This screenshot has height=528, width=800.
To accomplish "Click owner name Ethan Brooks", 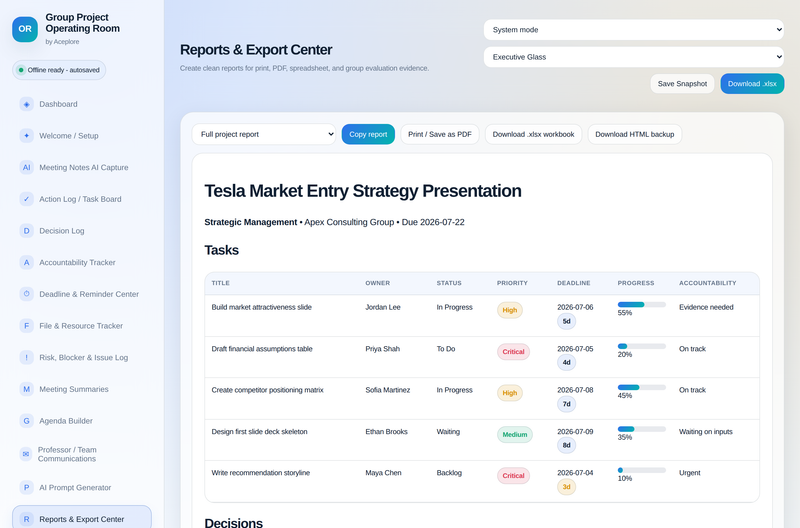I will point(386,432).
